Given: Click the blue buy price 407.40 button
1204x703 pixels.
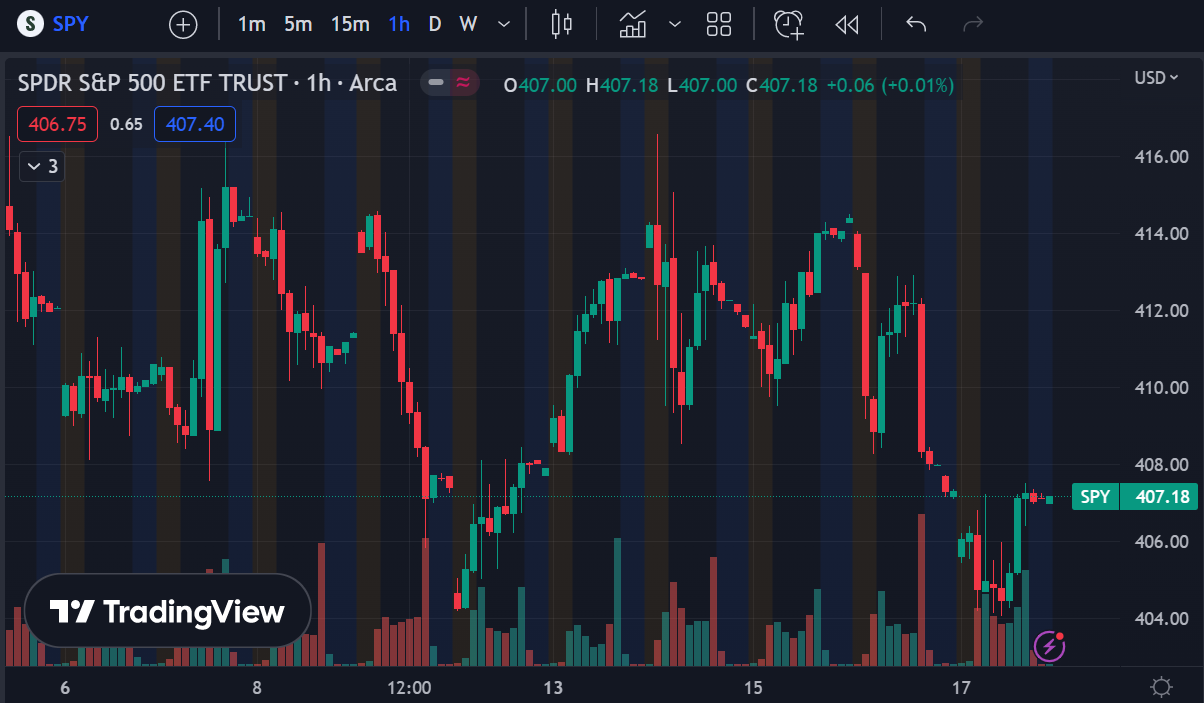Looking at the screenshot, I should point(194,124).
